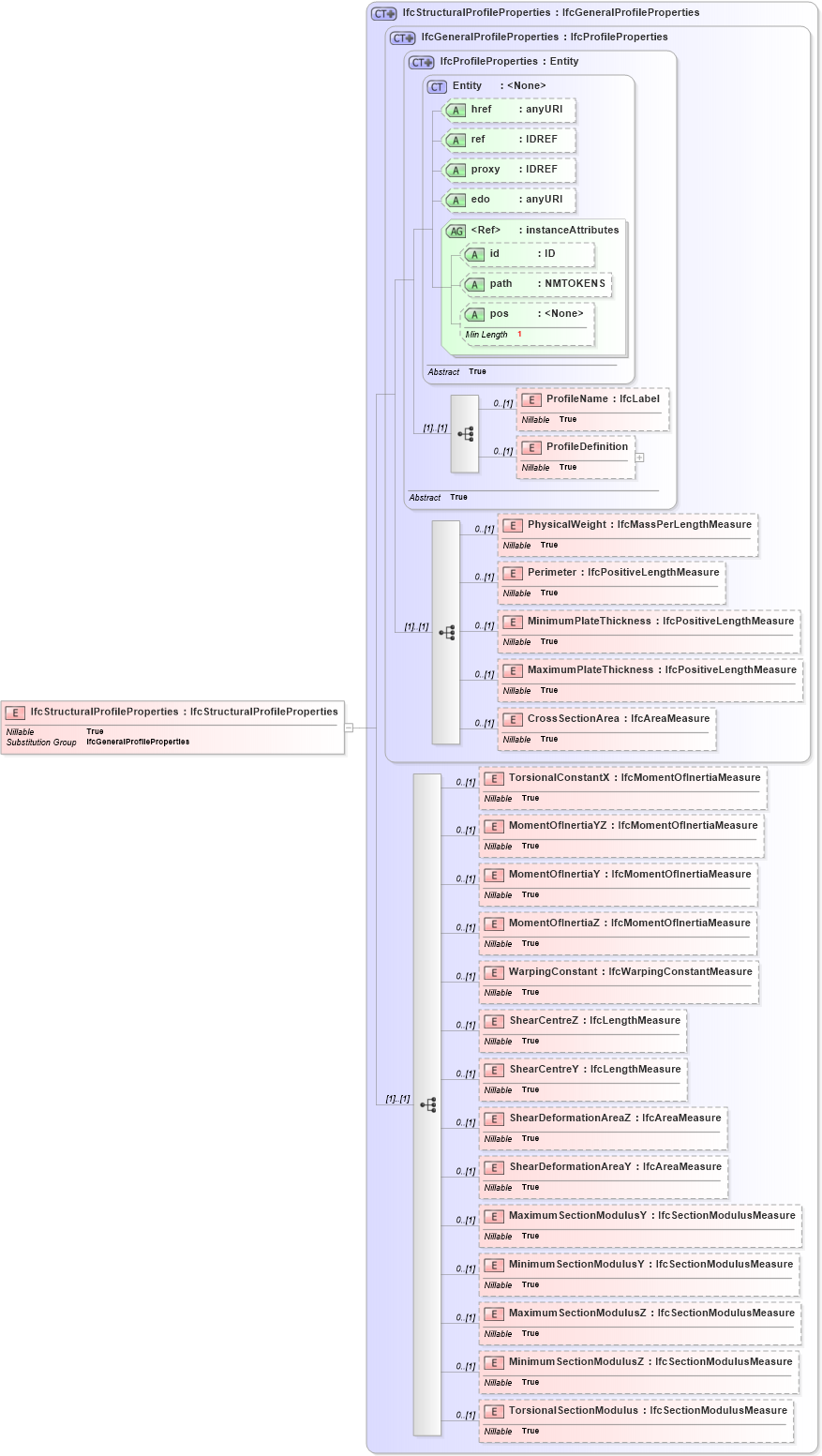
Task: Select the IfcStructuralProfileProperties element box on the left
Action: point(173,727)
